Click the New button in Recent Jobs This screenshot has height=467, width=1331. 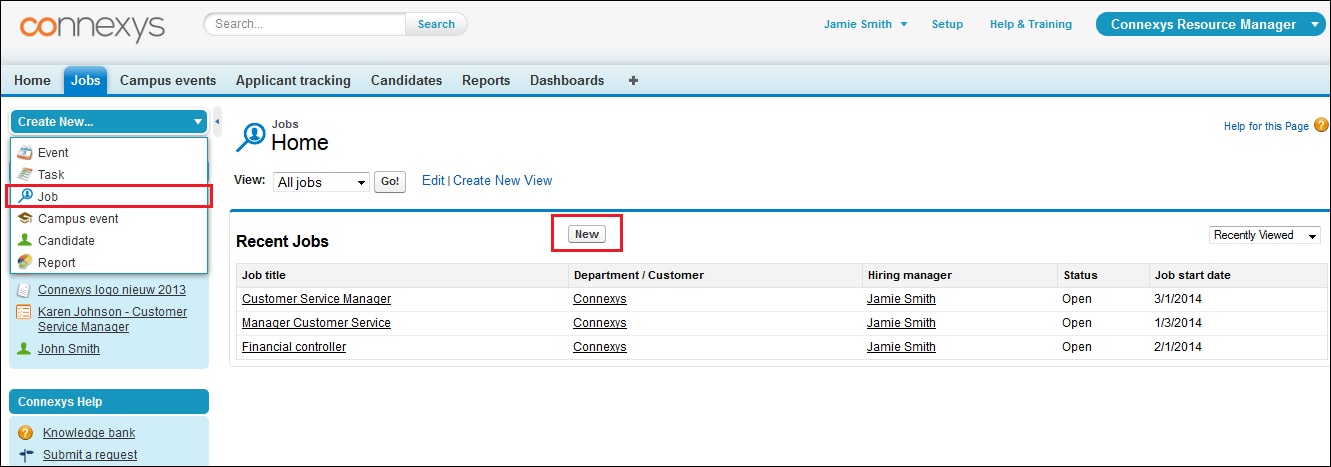point(587,234)
